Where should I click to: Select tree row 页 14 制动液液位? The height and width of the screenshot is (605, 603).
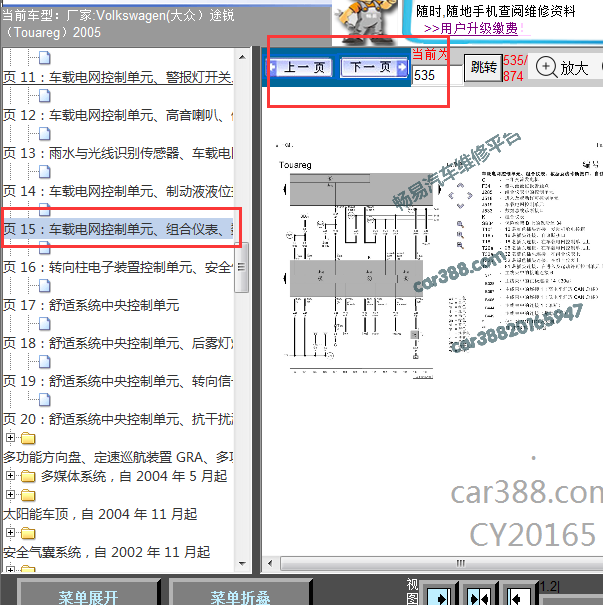tap(118, 191)
